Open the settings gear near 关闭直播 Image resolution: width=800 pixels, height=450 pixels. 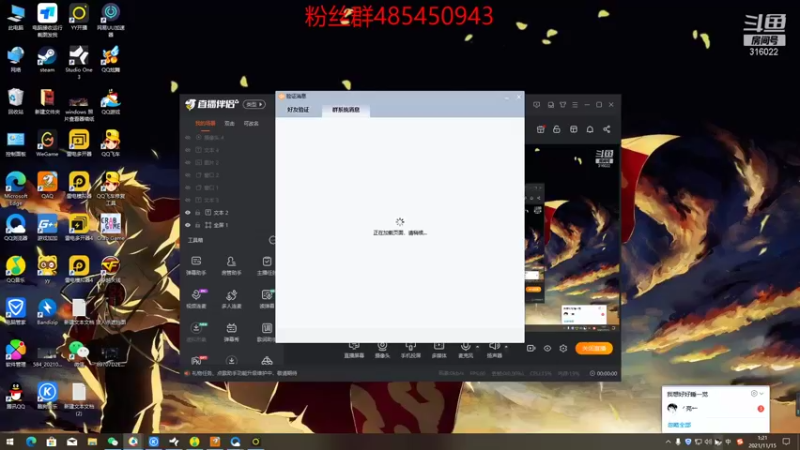click(563, 348)
